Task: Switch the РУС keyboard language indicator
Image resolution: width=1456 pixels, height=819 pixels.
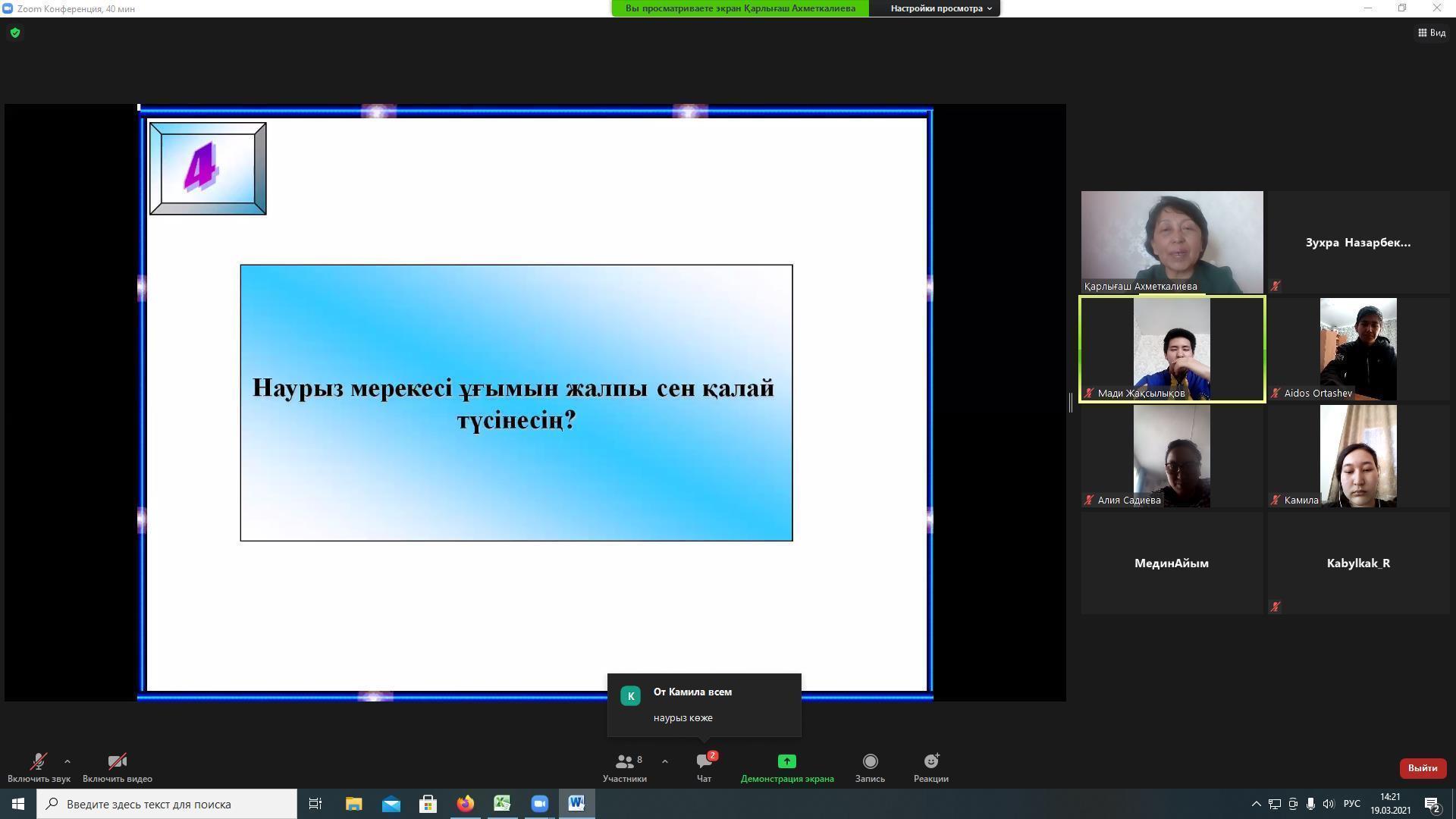Action: pos(1351,804)
